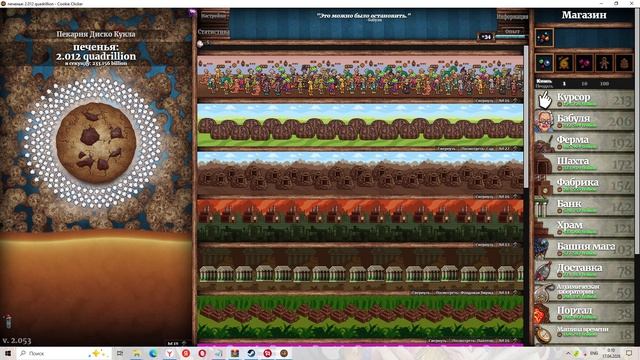The image size is (640, 360).
Task: Open Yandex Browser from the taskbar
Action: (x=169, y=353)
